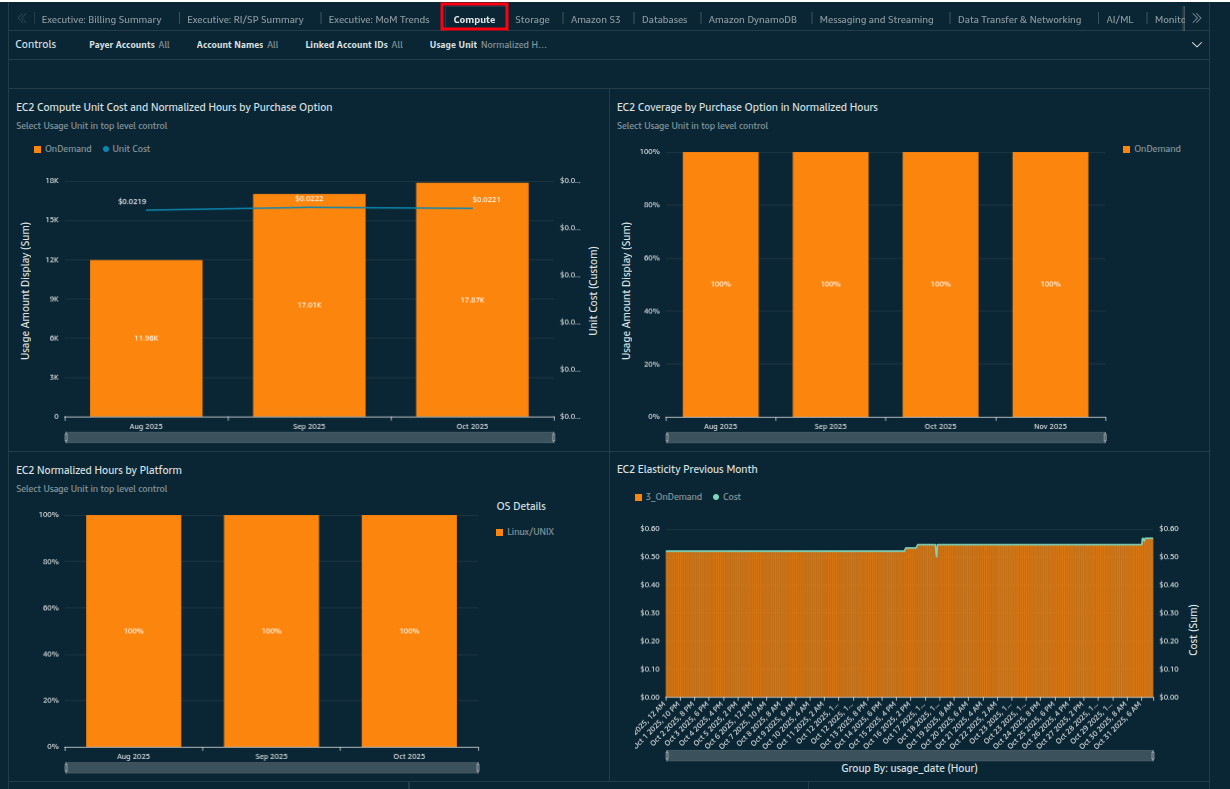
Task: Click the scrollbar under EC2 Normalized Hours by Platform
Action: click(272, 767)
